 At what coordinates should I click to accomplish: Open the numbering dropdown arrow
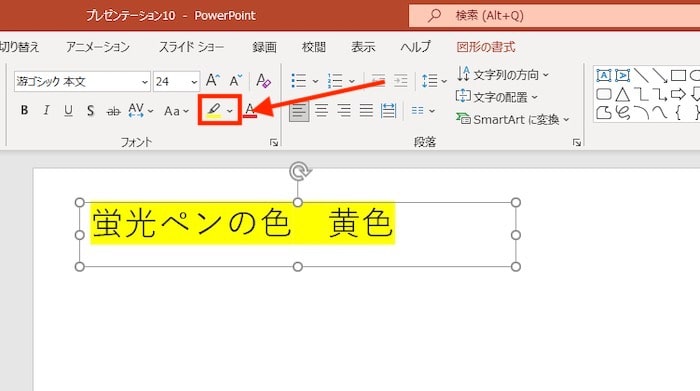pyautogui.click(x=352, y=81)
